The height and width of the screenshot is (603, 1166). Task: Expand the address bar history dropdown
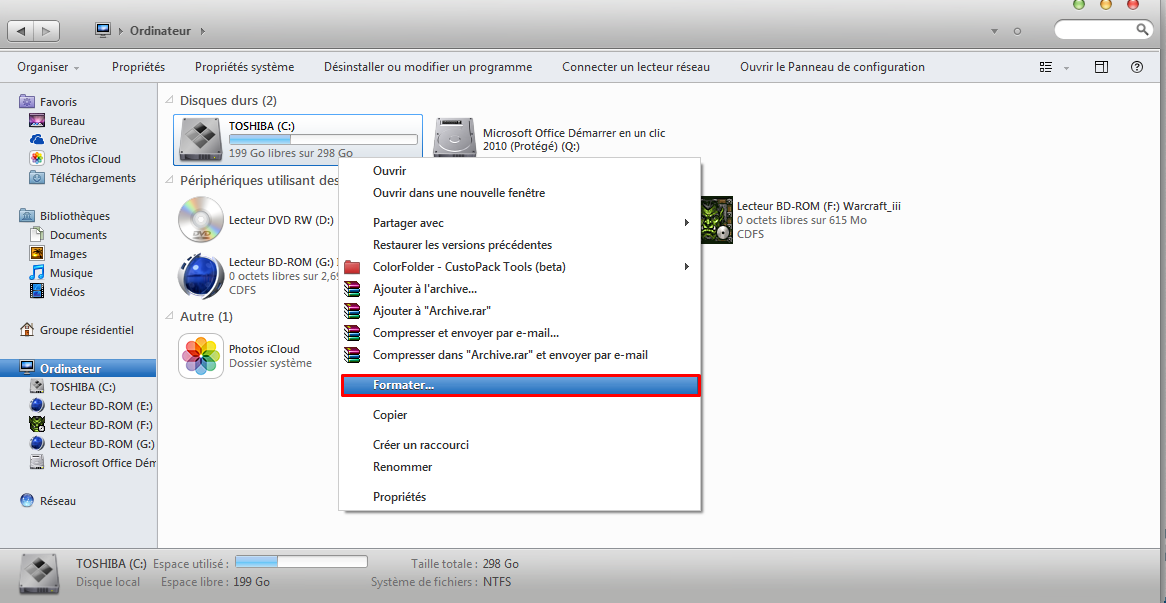[995, 31]
